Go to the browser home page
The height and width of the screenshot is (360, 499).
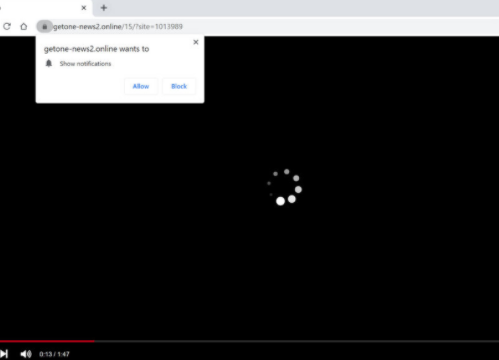coord(24,26)
